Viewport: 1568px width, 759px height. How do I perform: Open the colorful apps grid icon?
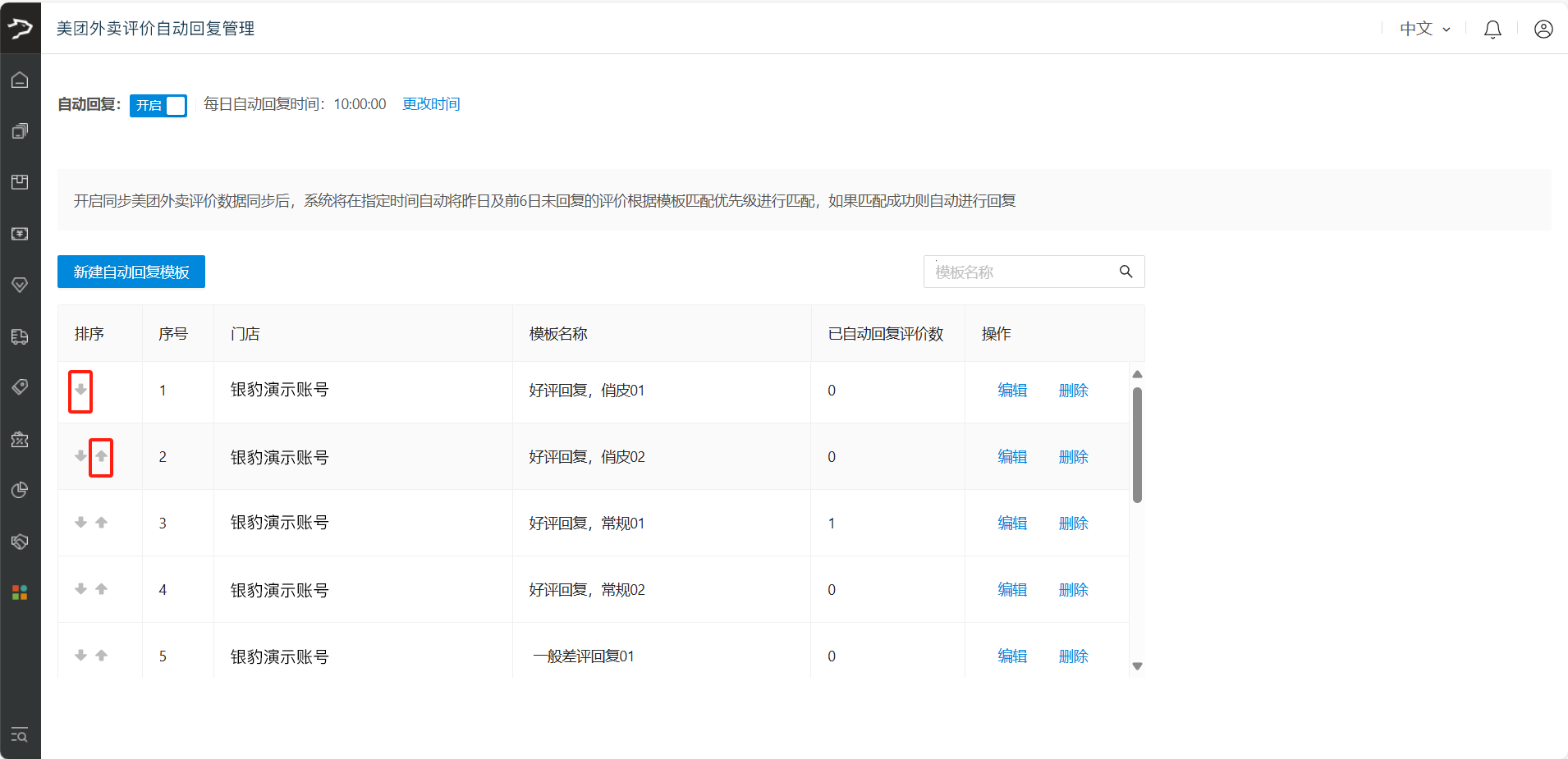20,592
